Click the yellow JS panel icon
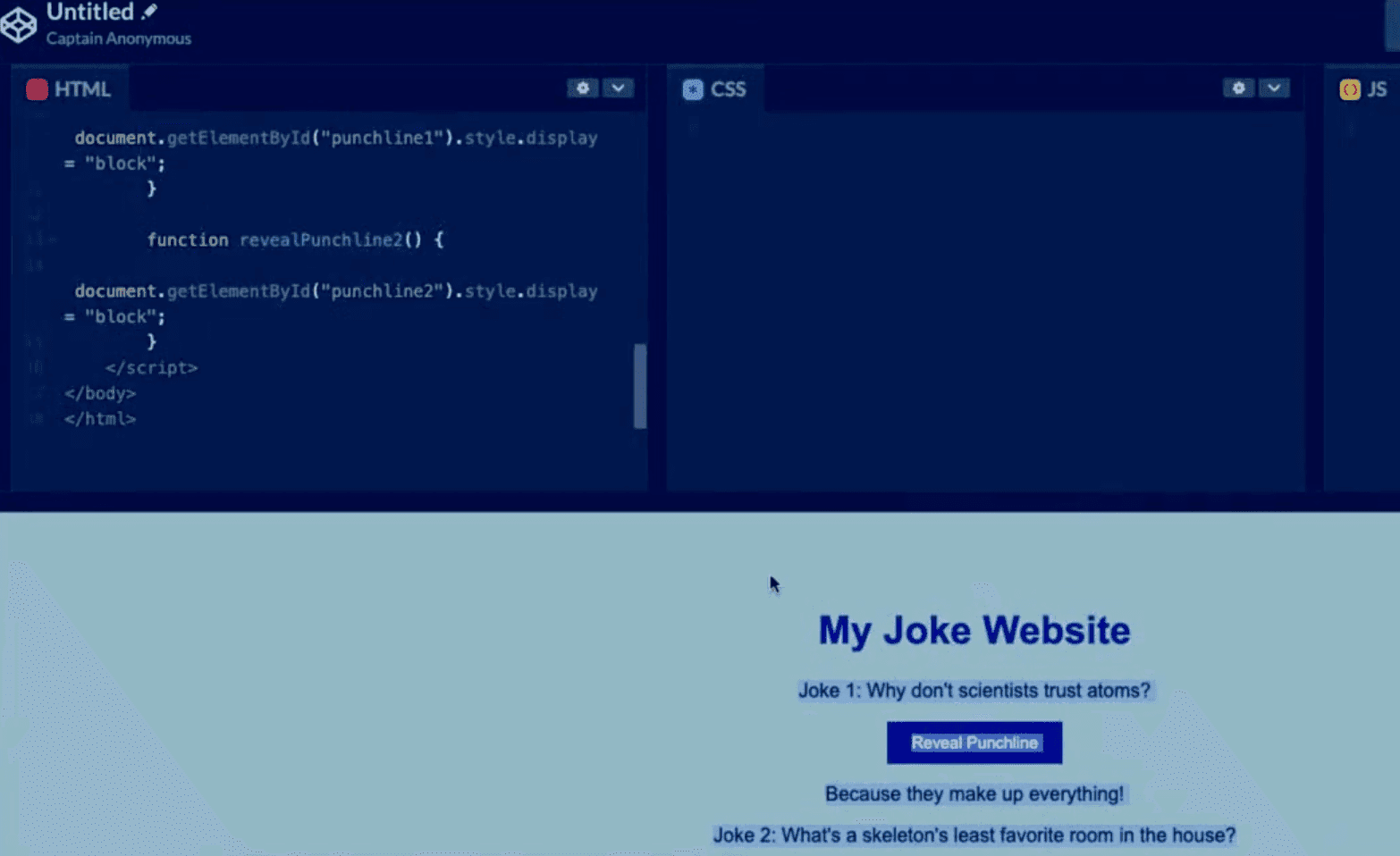The width and height of the screenshot is (1400, 856). pos(1349,89)
